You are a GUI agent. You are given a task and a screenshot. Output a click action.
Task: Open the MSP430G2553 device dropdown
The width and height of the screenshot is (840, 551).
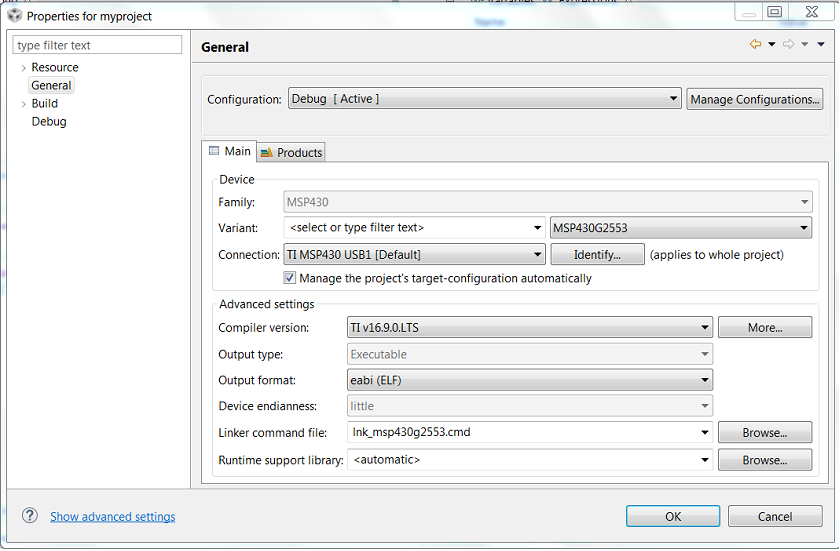[x=680, y=228]
